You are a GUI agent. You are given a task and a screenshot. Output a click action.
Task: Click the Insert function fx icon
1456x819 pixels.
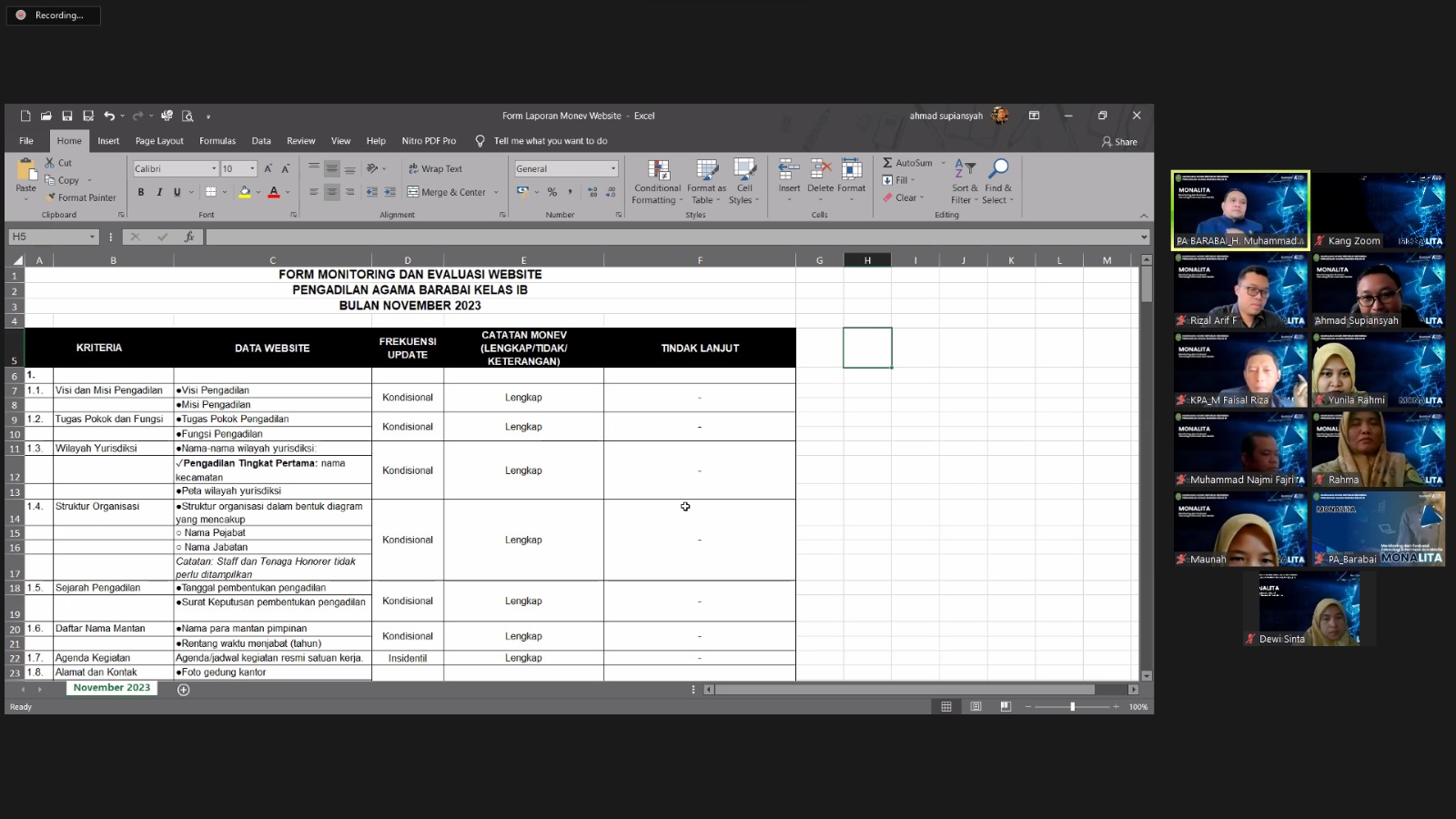point(189,237)
